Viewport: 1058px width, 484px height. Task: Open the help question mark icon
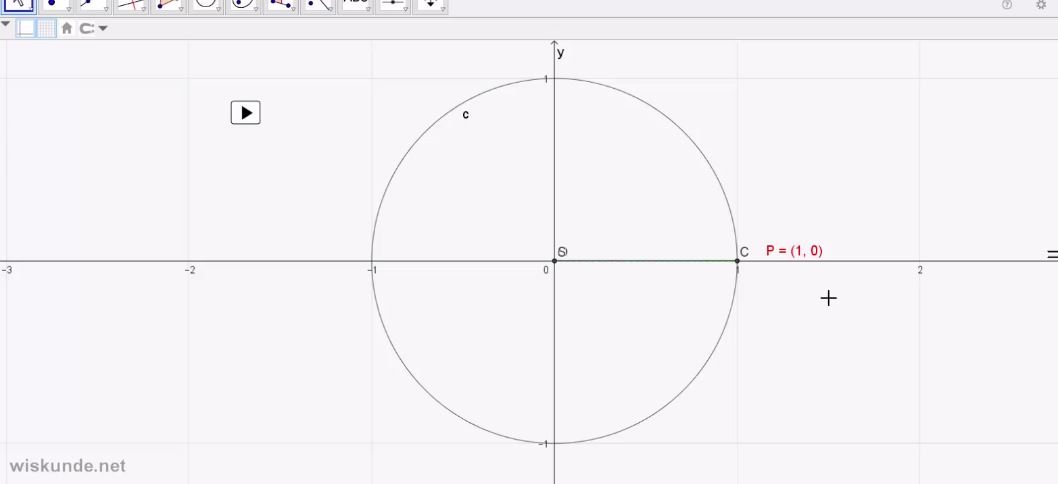pyautogui.click(x=1007, y=5)
